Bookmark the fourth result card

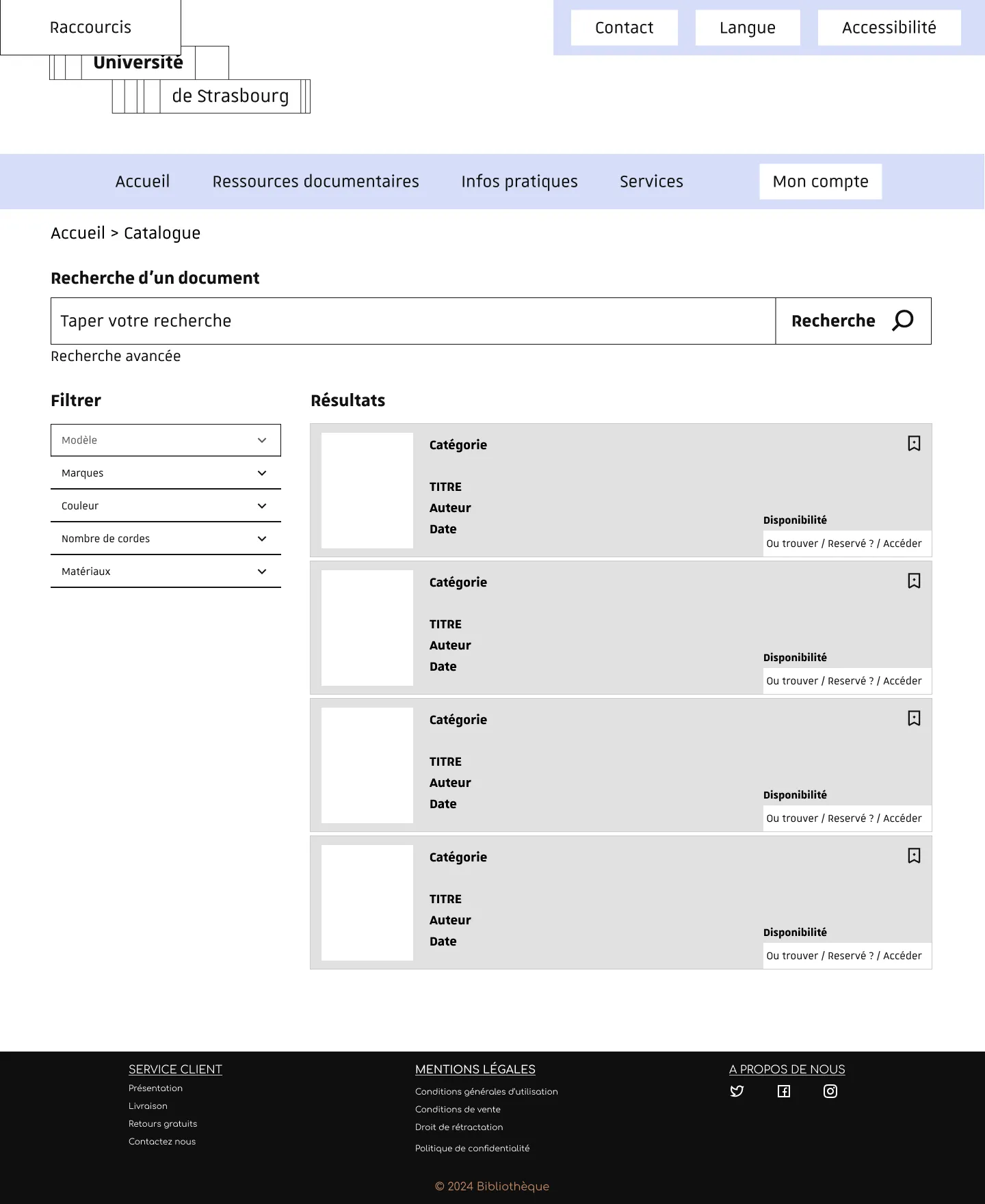point(914,856)
